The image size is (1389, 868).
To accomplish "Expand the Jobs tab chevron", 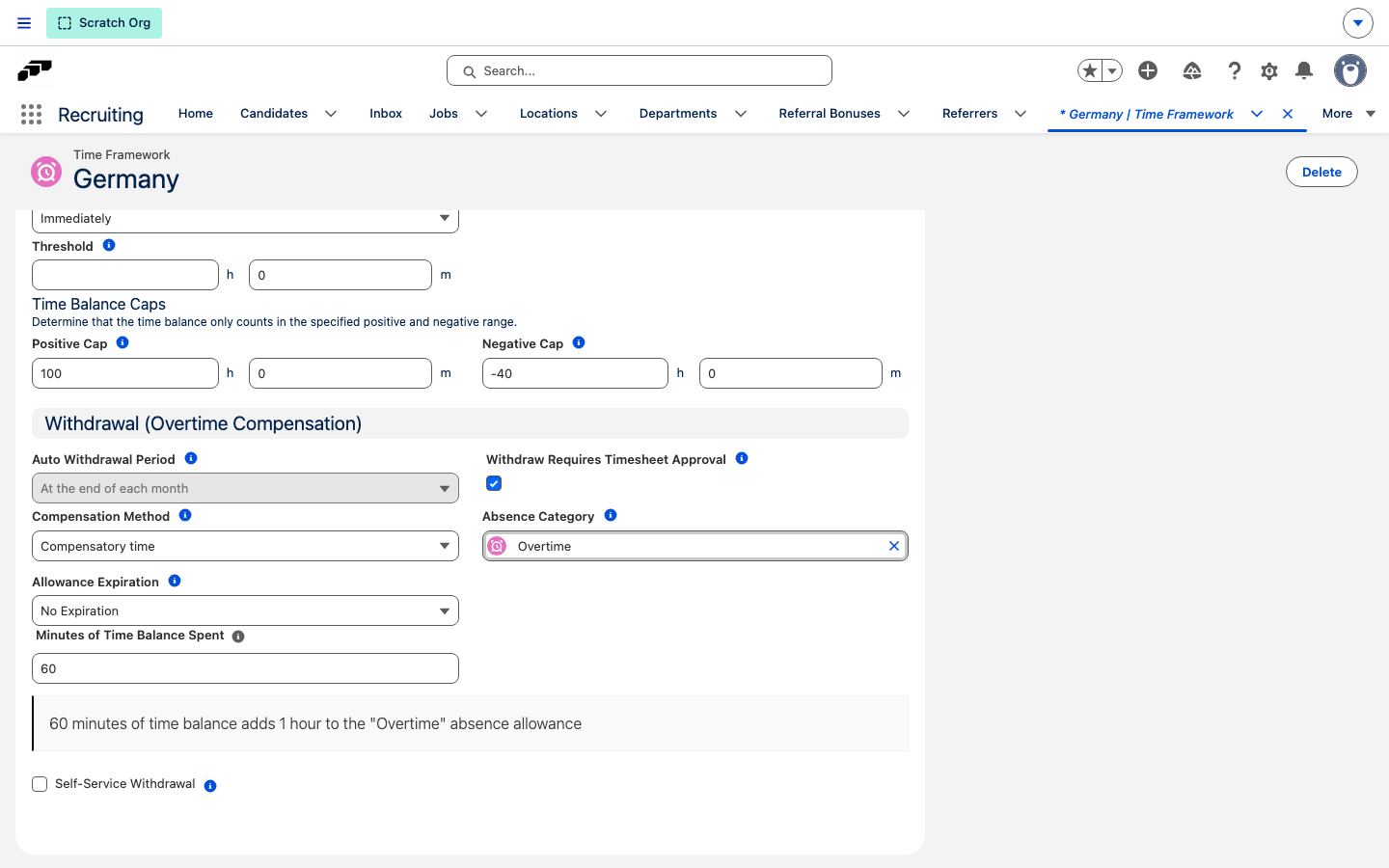I will coord(481,114).
